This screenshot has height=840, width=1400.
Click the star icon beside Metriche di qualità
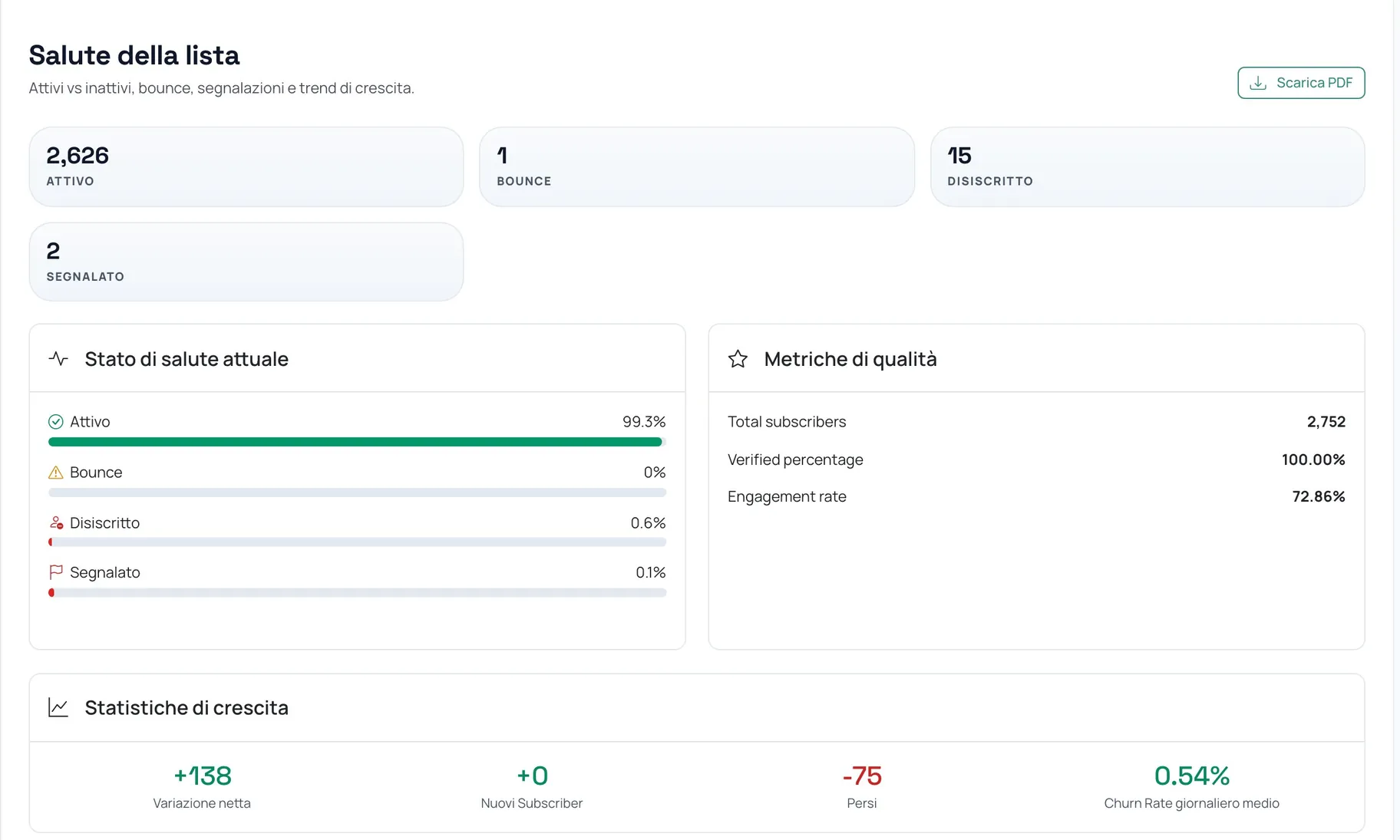coord(738,358)
